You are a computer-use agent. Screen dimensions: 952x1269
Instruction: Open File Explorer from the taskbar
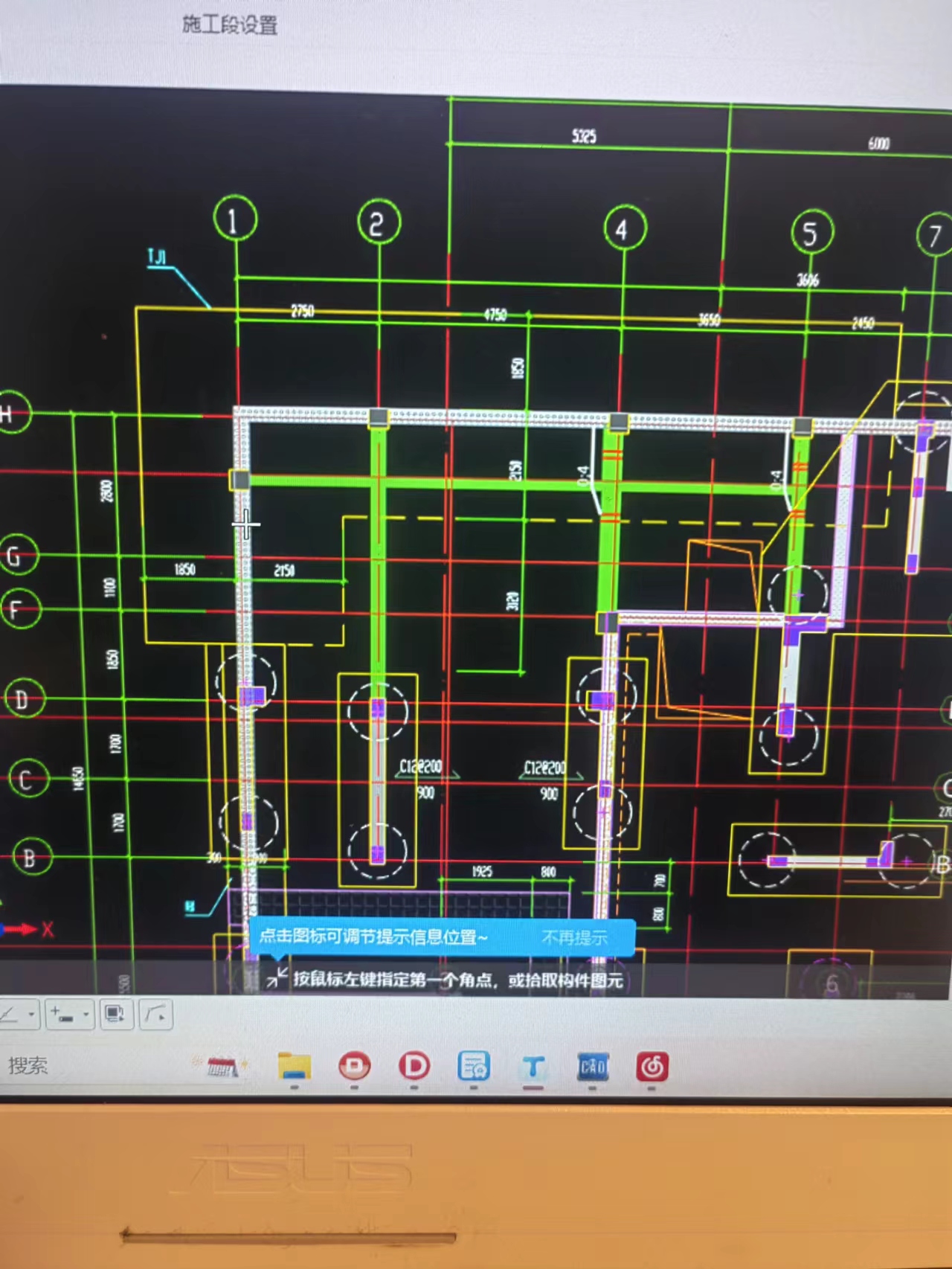point(295,1067)
